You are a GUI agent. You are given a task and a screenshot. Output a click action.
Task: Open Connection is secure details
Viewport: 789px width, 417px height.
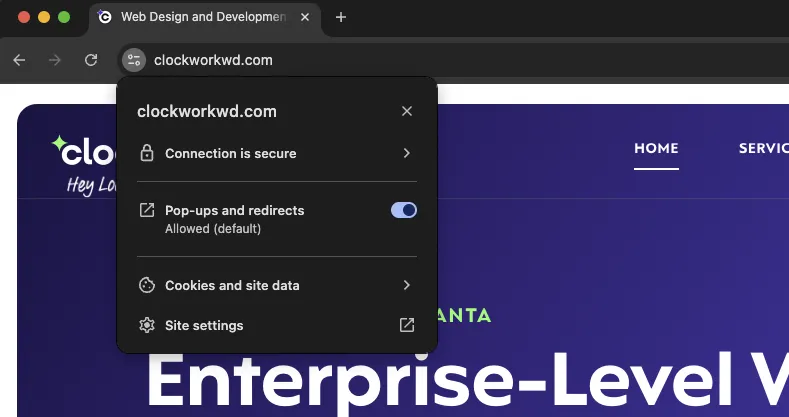point(277,153)
